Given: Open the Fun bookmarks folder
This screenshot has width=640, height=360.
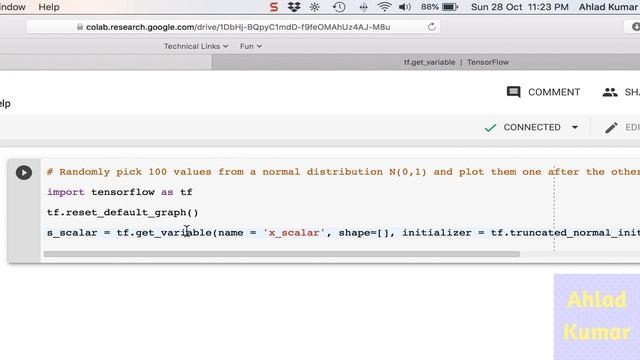Looking at the screenshot, I should pos(251,46).
